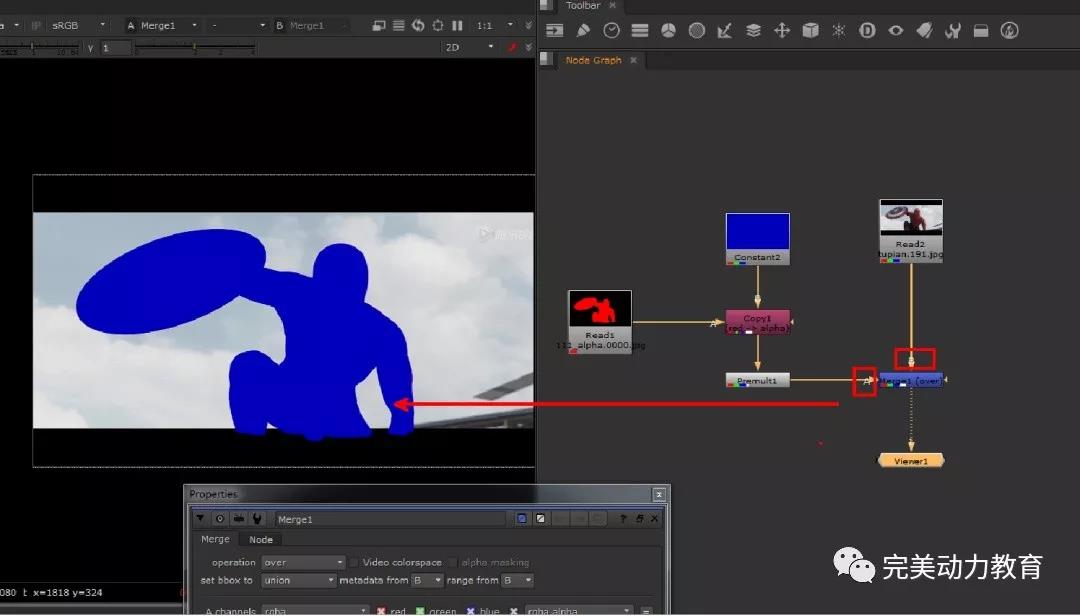Open the rgba.alpha channel dropdown
The width and height of the screenshot is (1080, 616).
point(579,611)
